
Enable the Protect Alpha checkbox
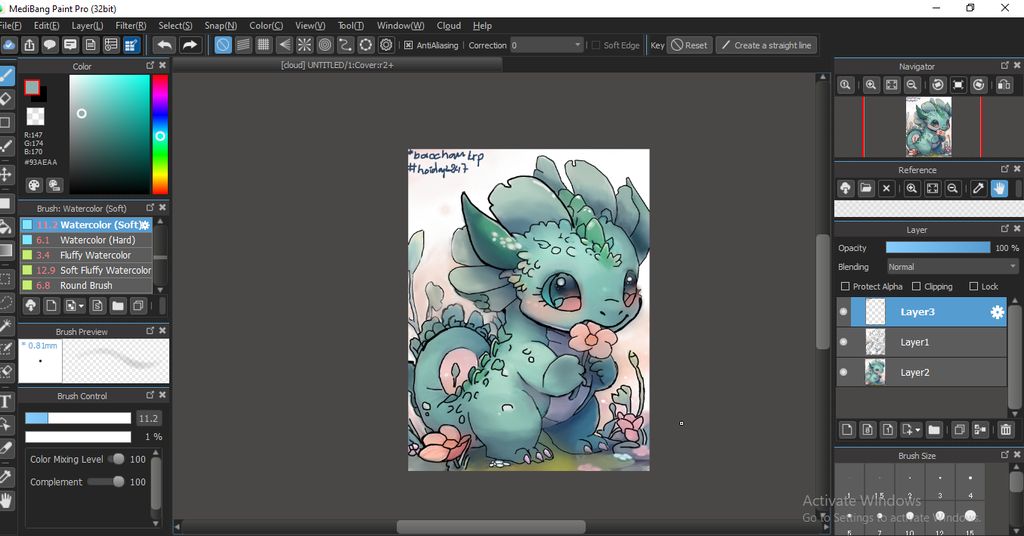845,287
